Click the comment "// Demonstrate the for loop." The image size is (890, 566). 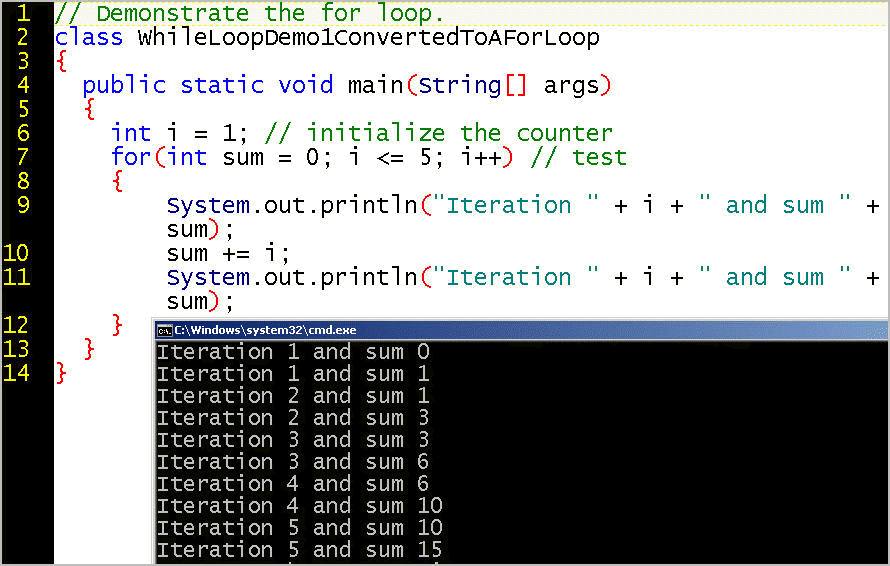(249, 13)
